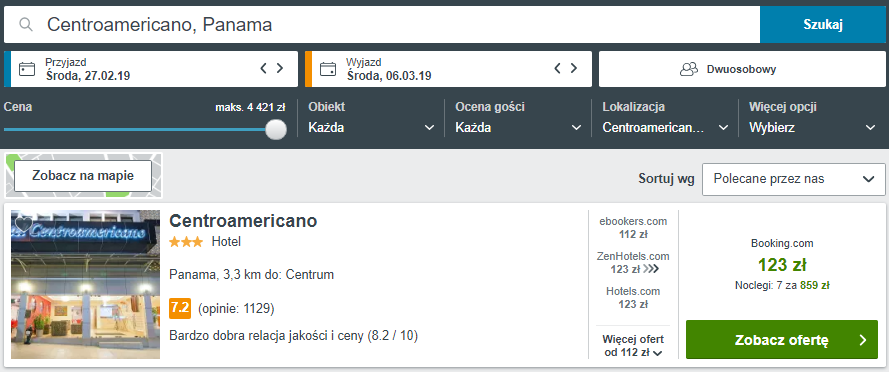Viewport: 889px width, 372px height.
Task: Click the Booking.com 123 zł price
Action: tap(782, 265)
